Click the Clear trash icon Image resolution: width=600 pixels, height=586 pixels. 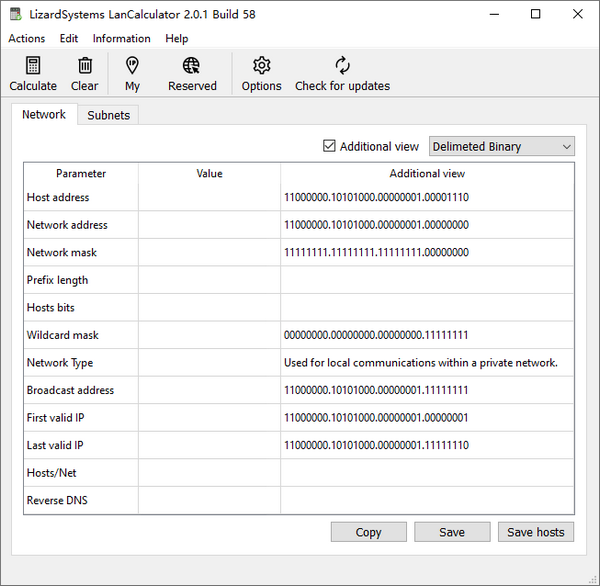tap(85, 66)
